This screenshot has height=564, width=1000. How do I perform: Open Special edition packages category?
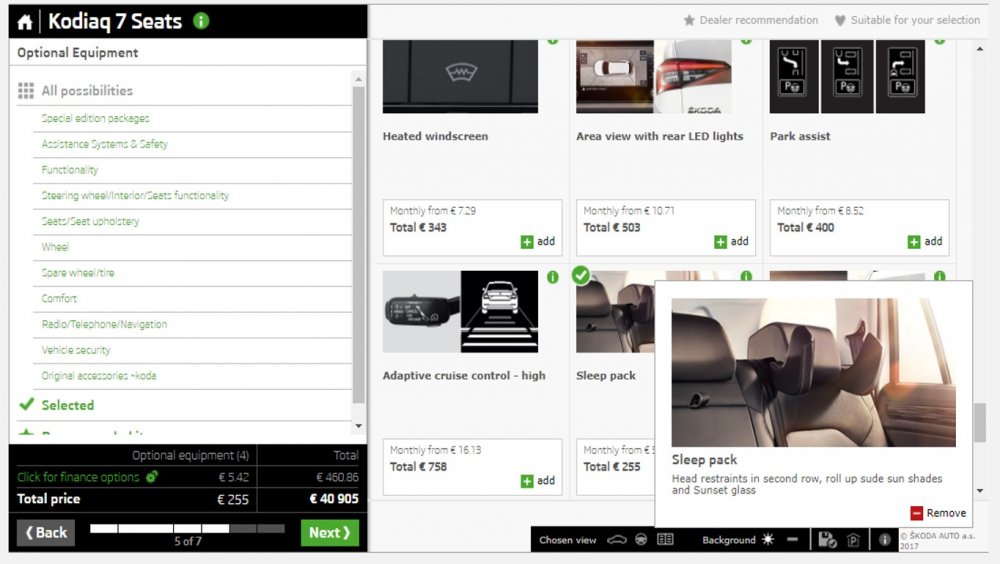pos(95,118)
